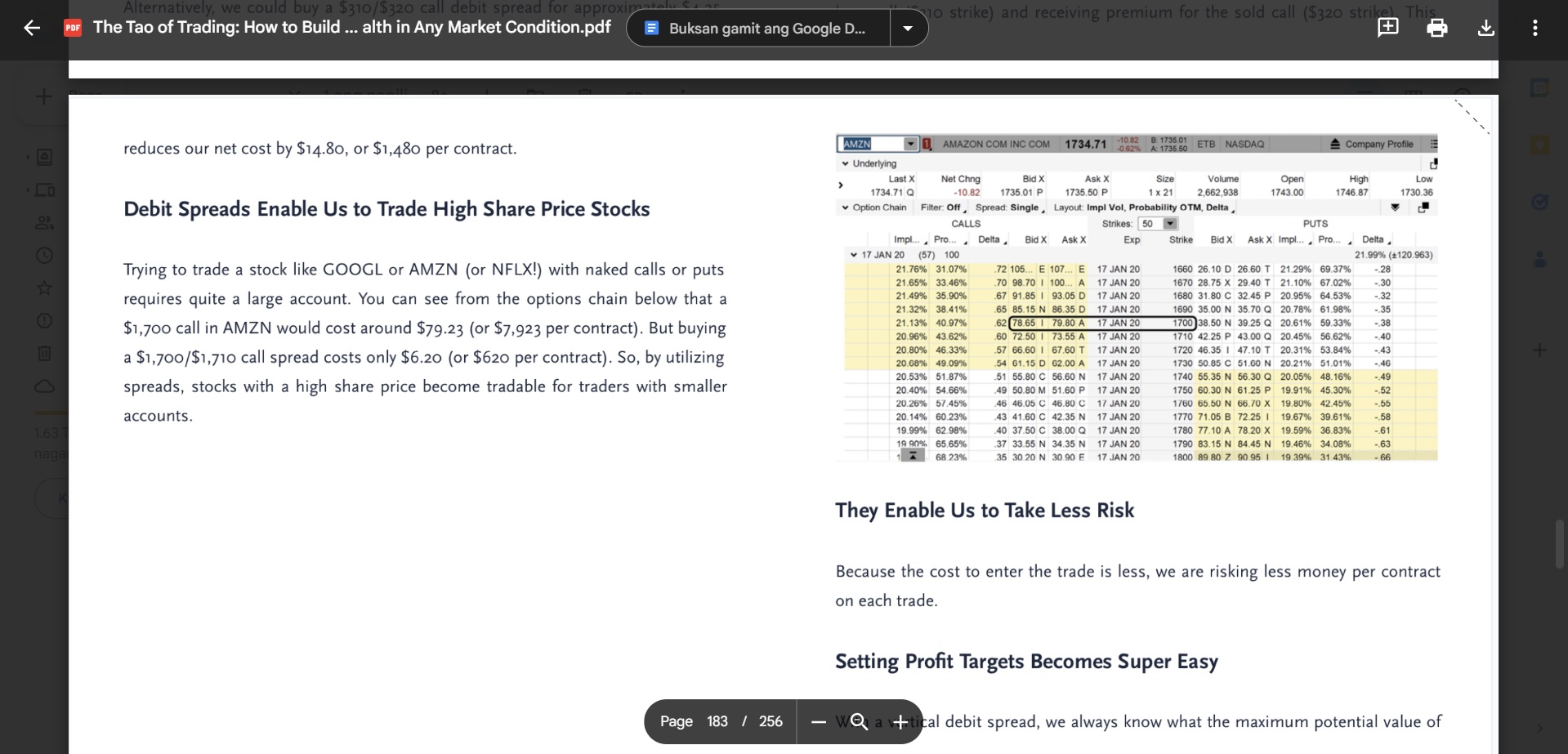Open Shared with me icon in Drive sidebar

click(45, 222)
